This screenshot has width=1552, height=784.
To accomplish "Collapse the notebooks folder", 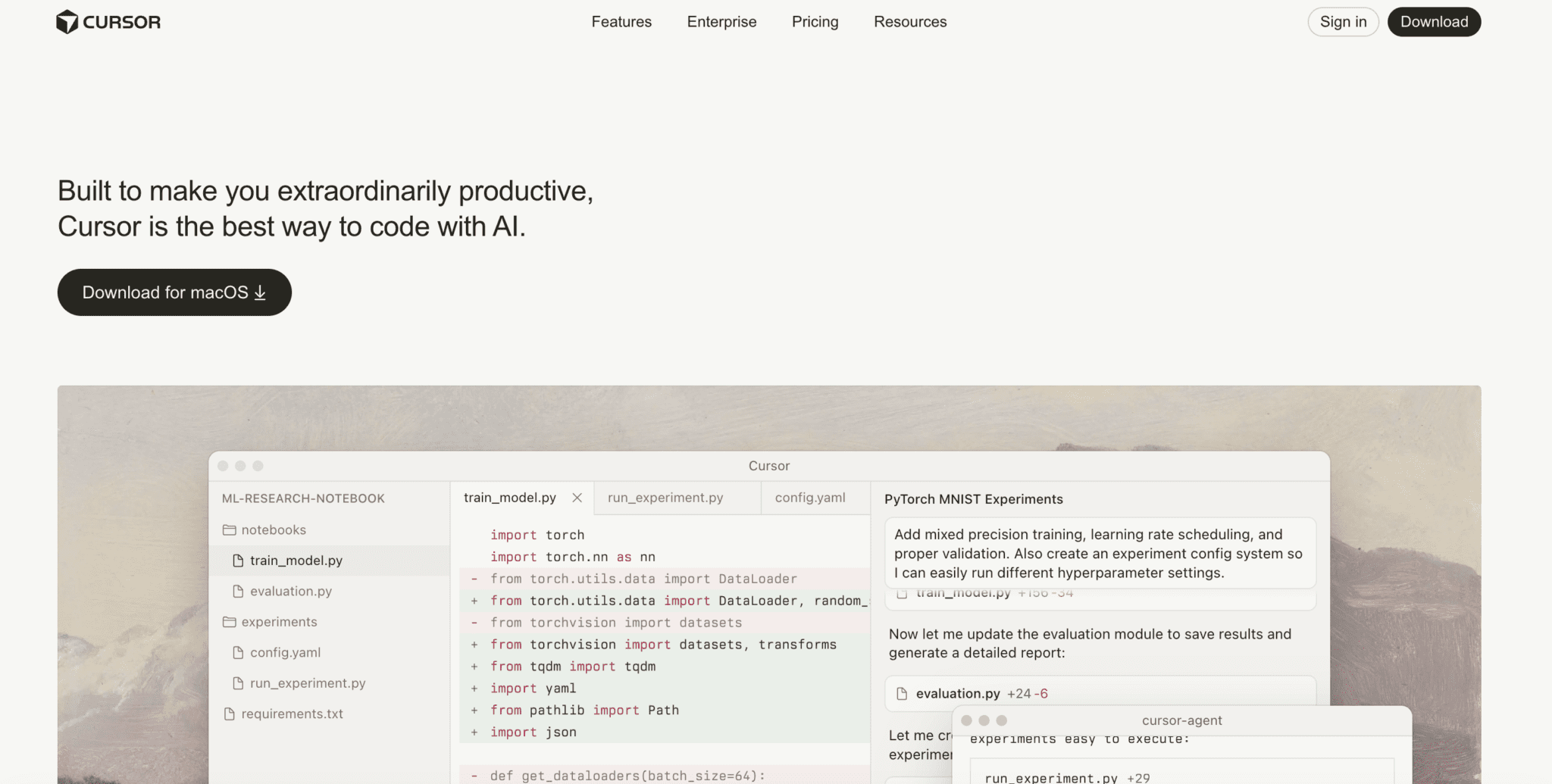I will pos(274,529).
